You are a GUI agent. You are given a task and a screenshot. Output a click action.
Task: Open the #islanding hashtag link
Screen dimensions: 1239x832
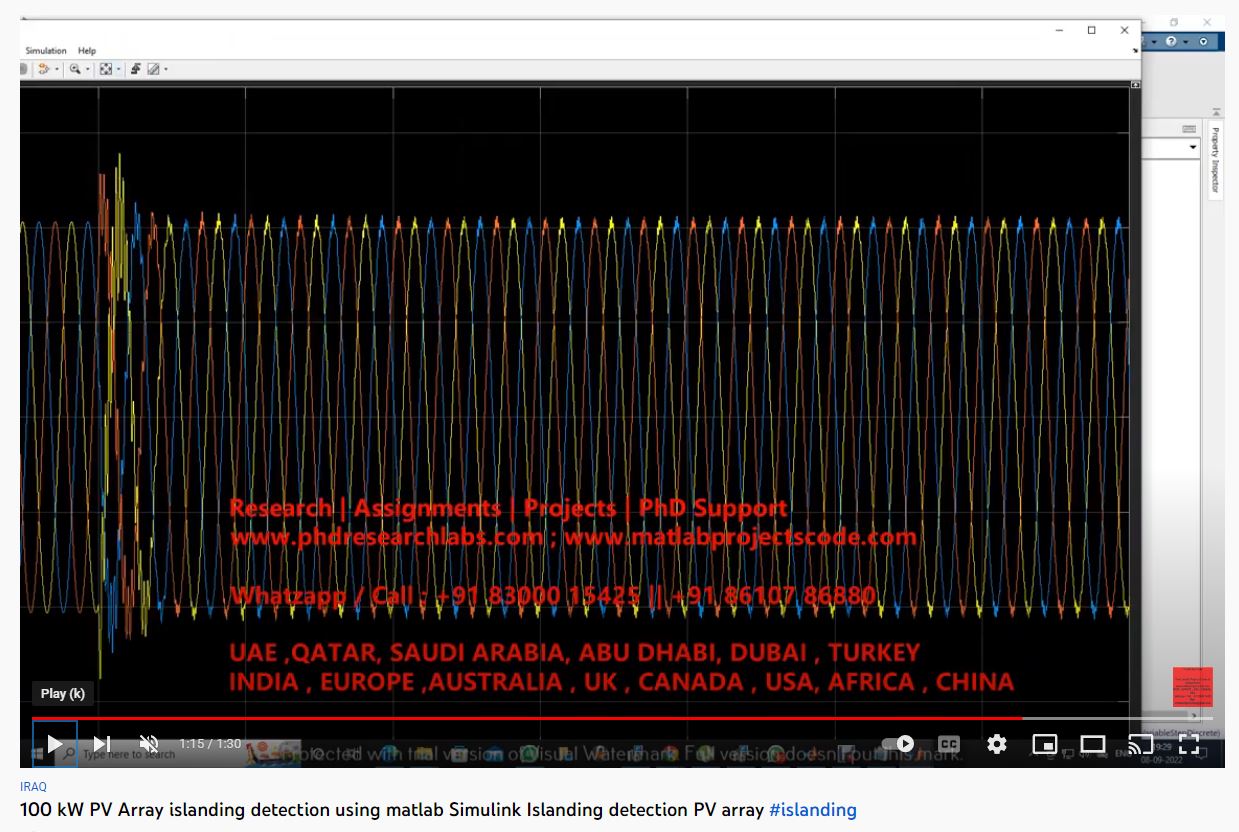click(x=812, y=810)
